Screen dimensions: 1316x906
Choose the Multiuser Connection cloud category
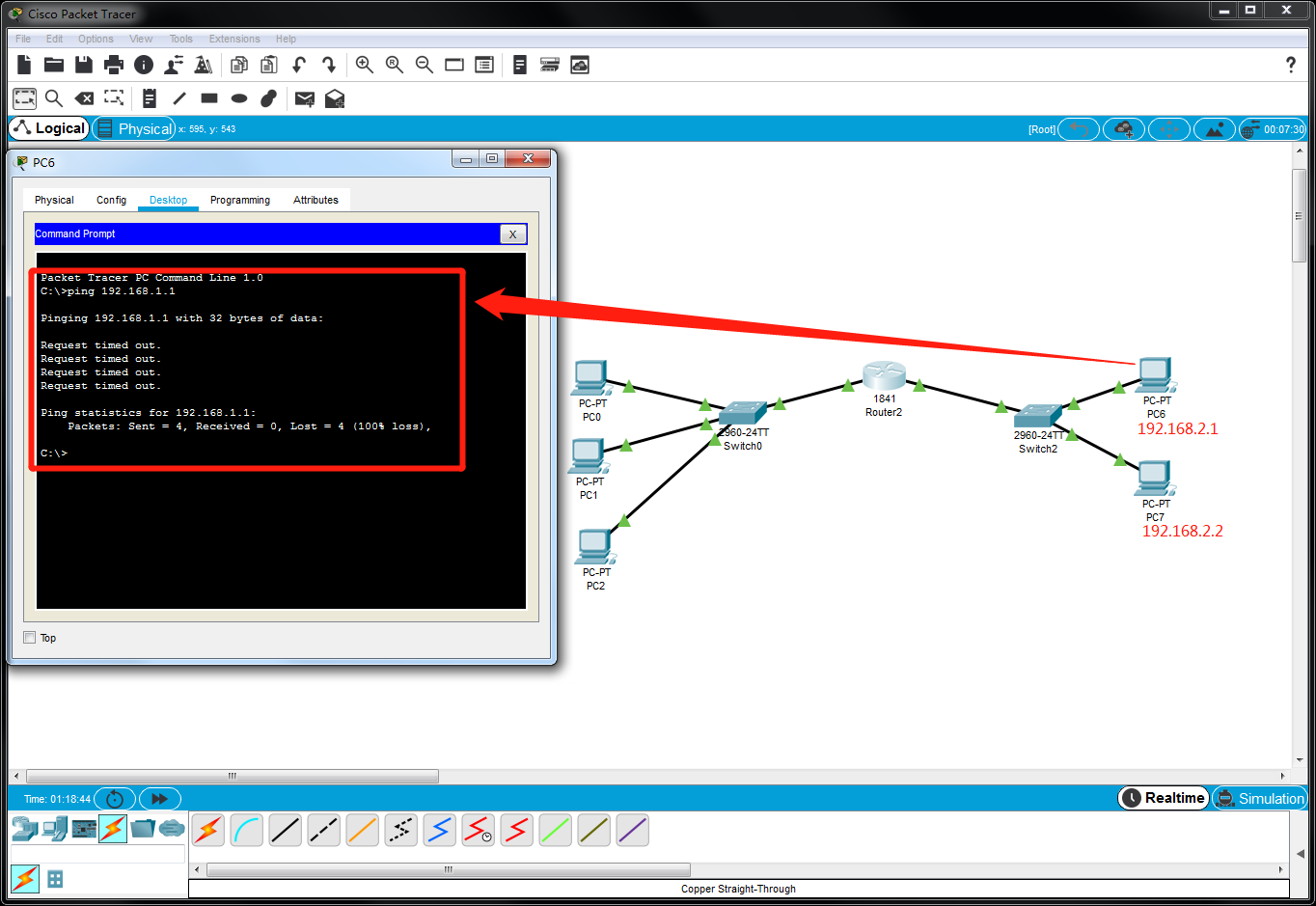[172, 828]
